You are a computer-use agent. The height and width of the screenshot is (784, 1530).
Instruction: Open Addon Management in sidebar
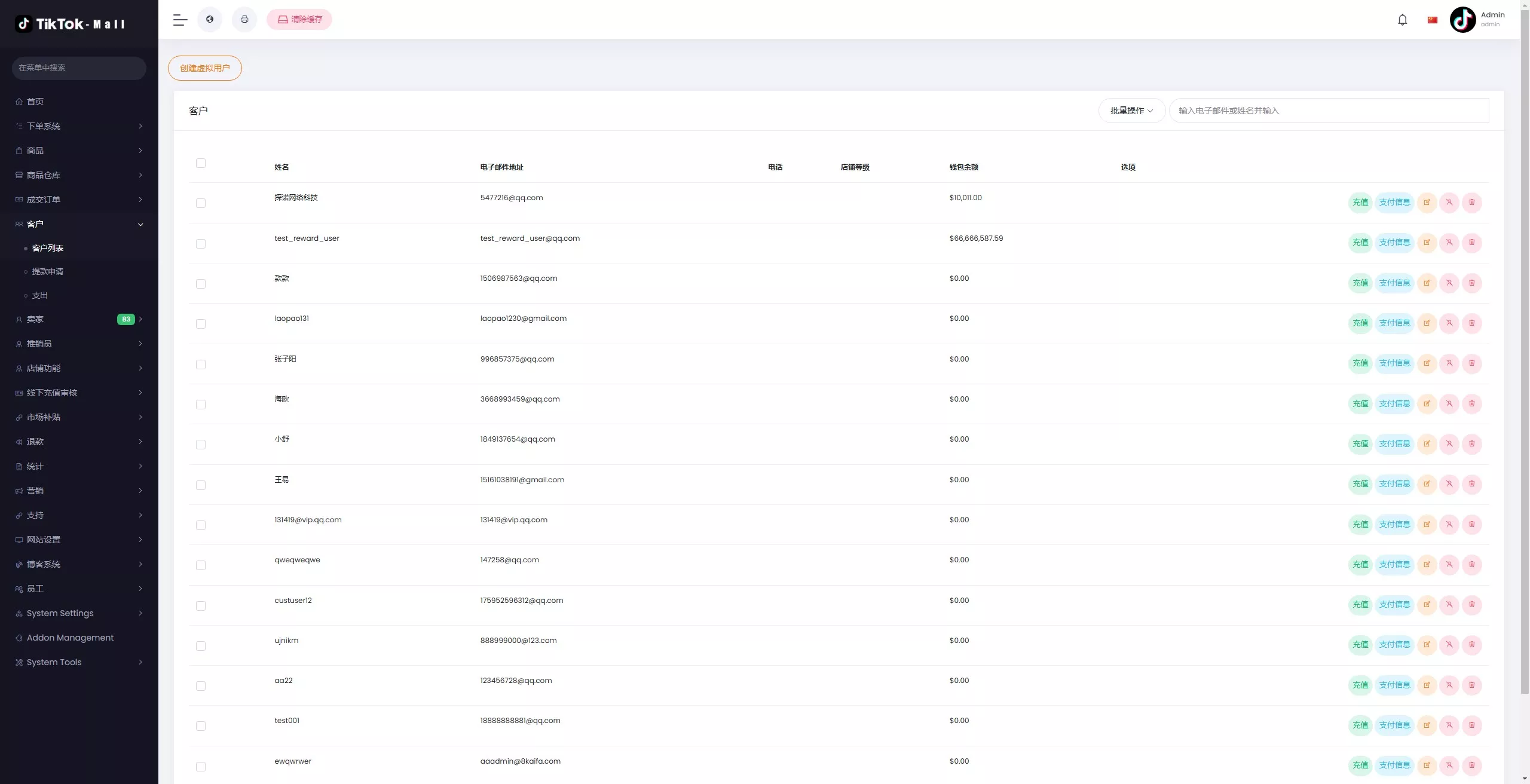[x=70, y=638]
